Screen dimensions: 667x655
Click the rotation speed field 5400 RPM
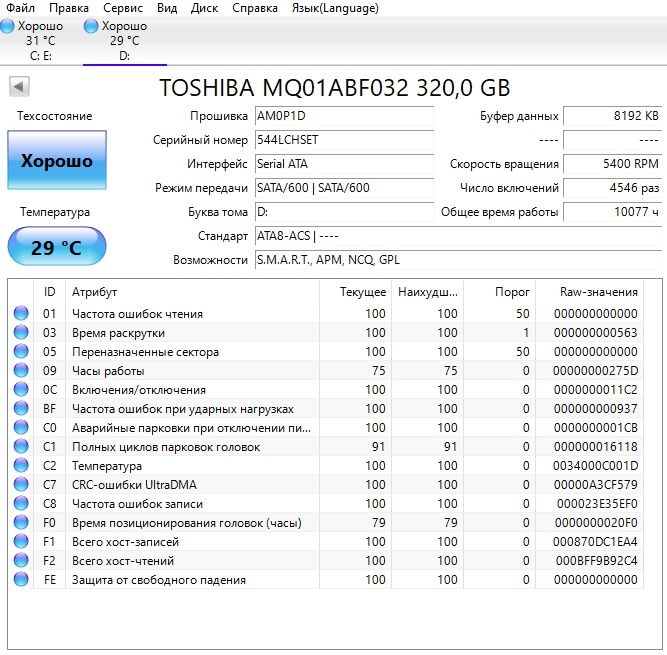coord(613,164)
